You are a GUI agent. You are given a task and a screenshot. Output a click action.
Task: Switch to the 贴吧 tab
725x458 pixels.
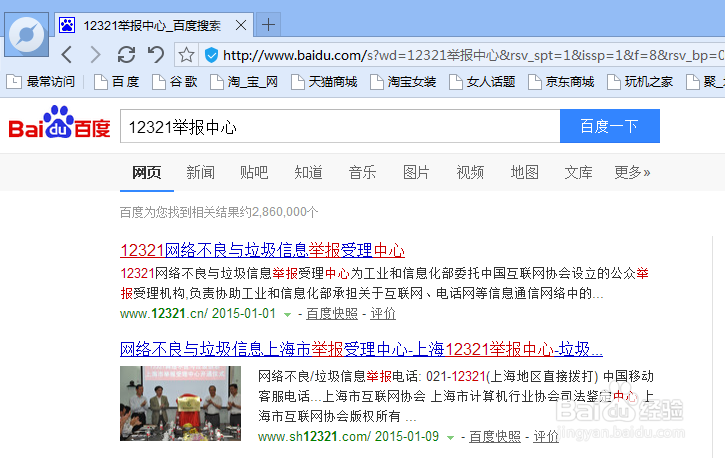[x=254, y=172]
